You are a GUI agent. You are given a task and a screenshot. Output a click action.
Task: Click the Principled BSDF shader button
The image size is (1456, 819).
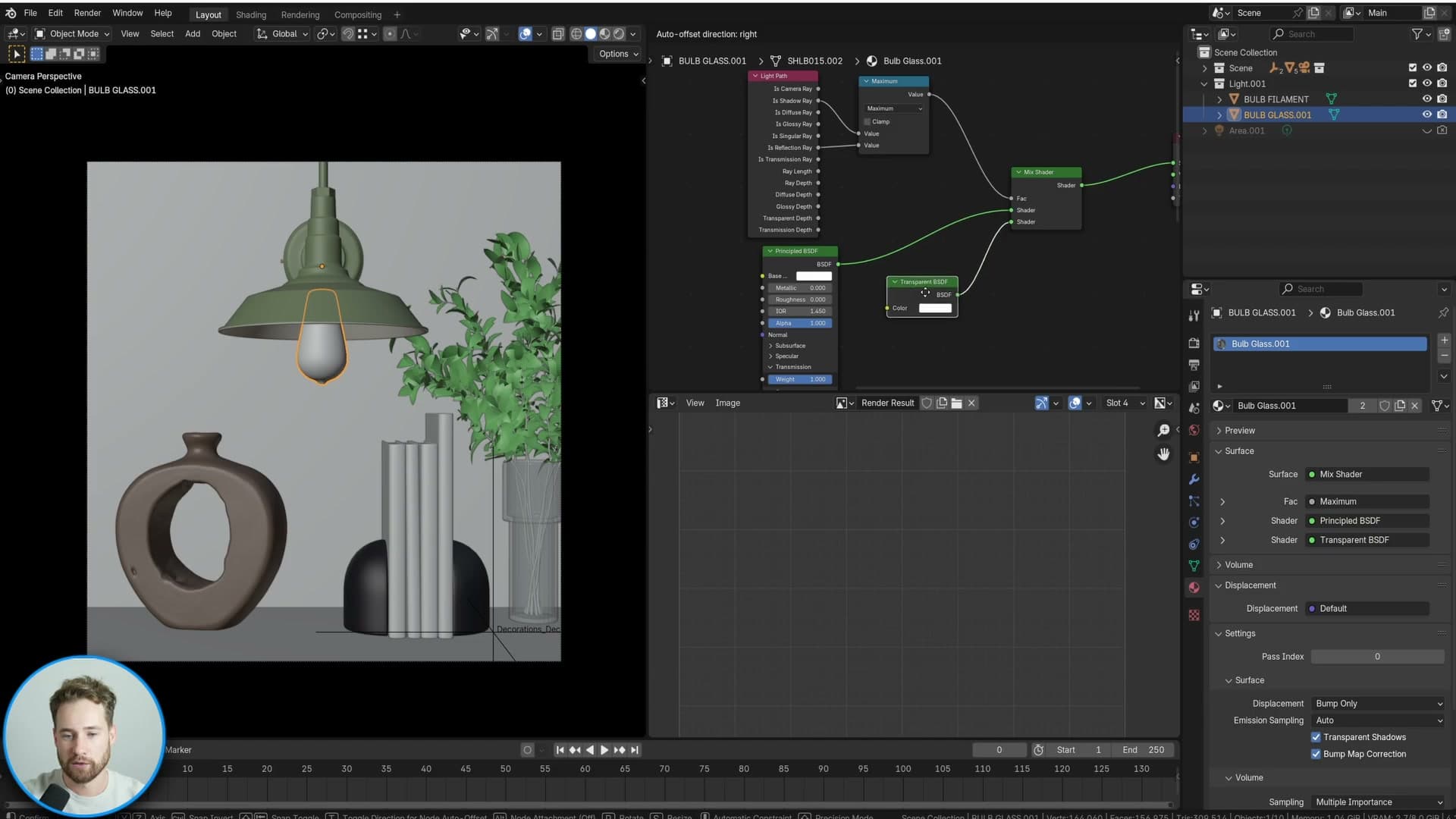1367,521
